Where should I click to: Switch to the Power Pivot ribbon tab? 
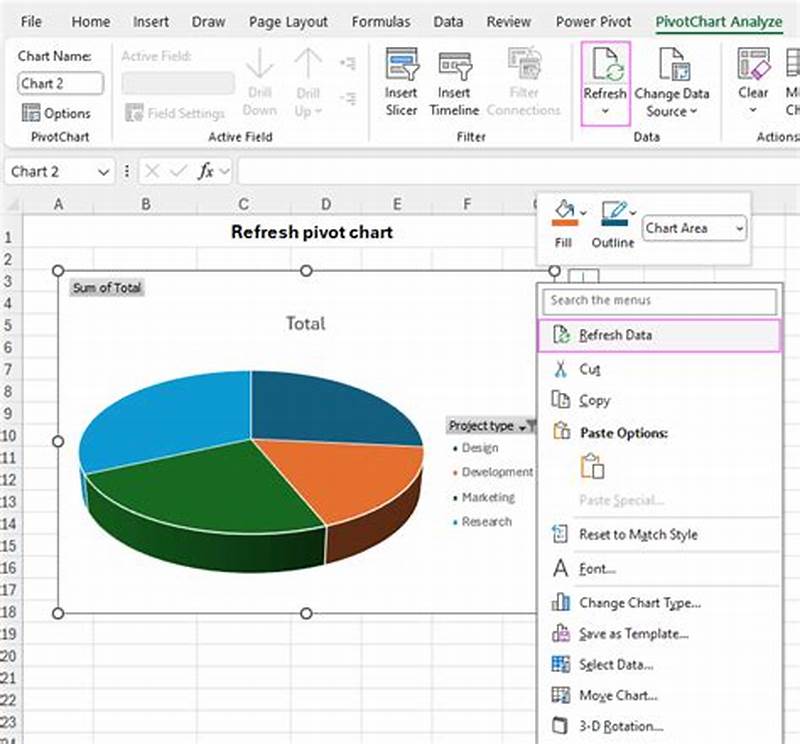point(594,21)
